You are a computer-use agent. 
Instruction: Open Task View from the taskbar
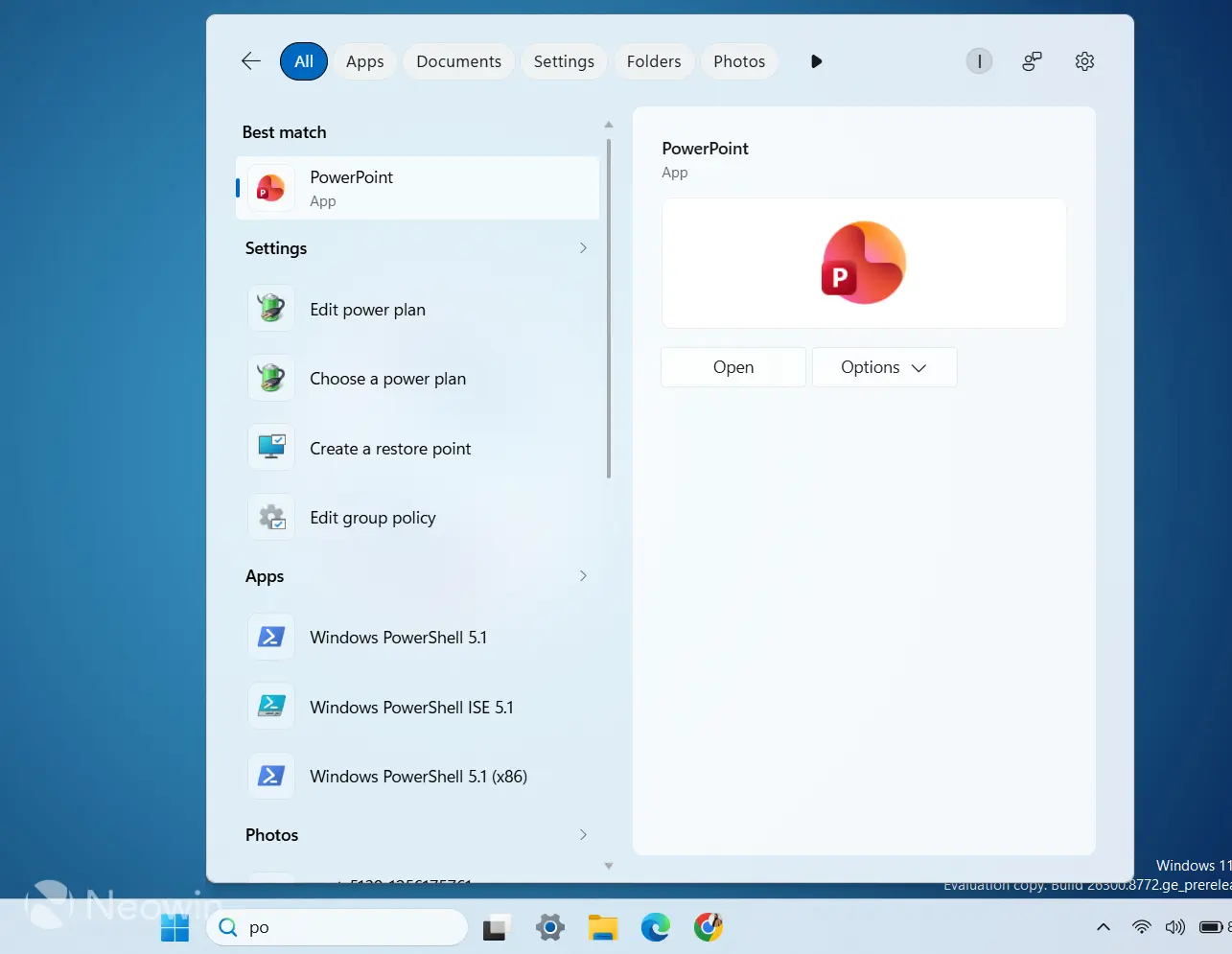coord(496,927)
